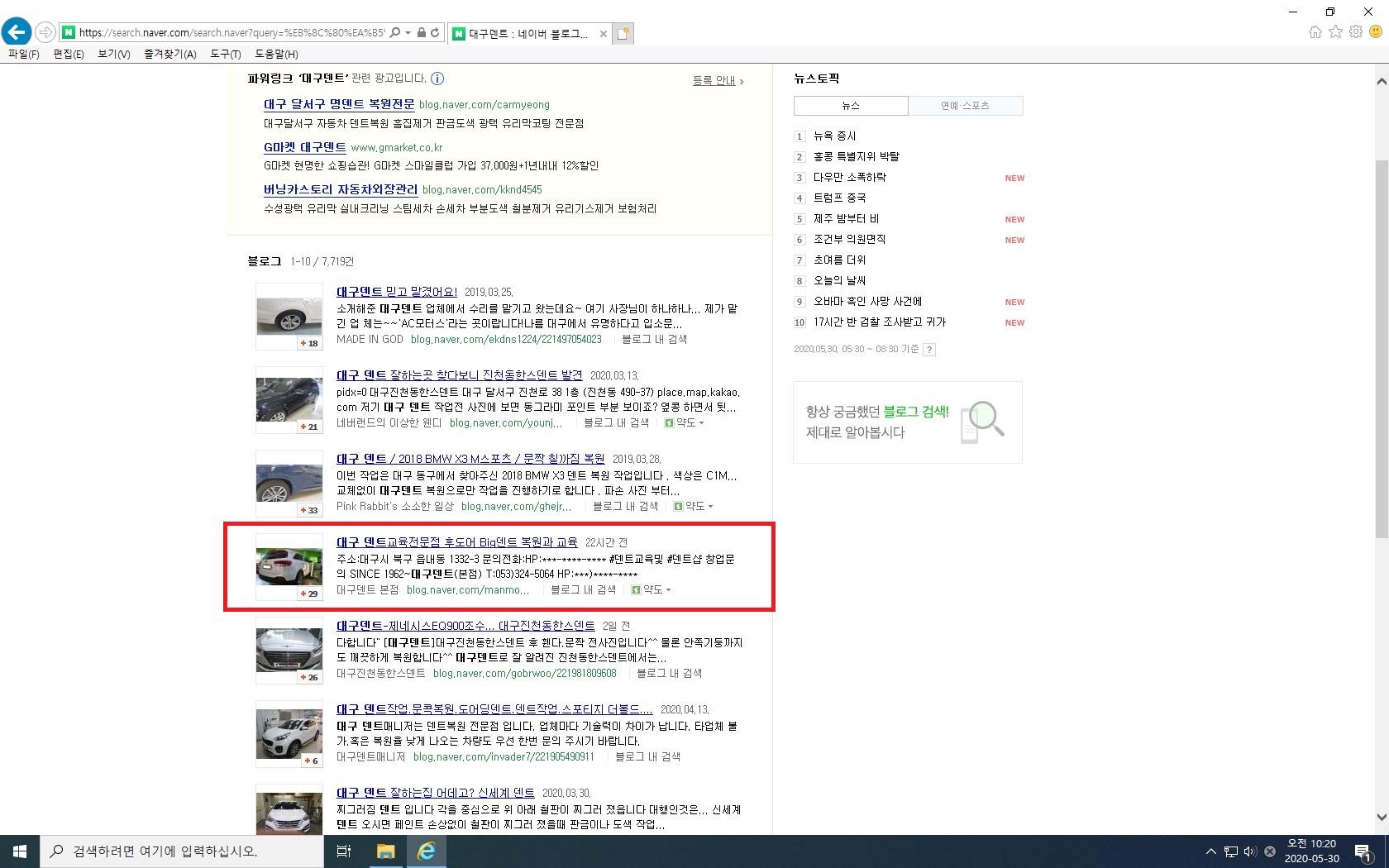Screen dimensions: 1389x868
Task: Open favorites star icon
Action: [x=1336, y=31]
